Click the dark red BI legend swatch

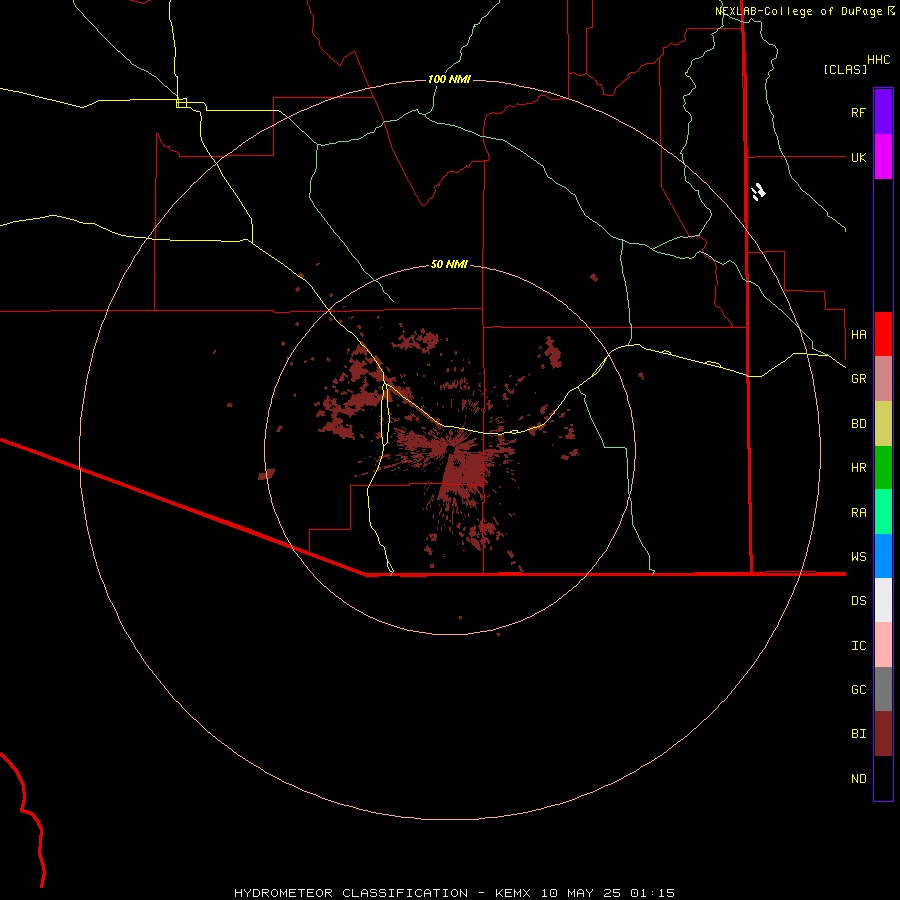883,734
